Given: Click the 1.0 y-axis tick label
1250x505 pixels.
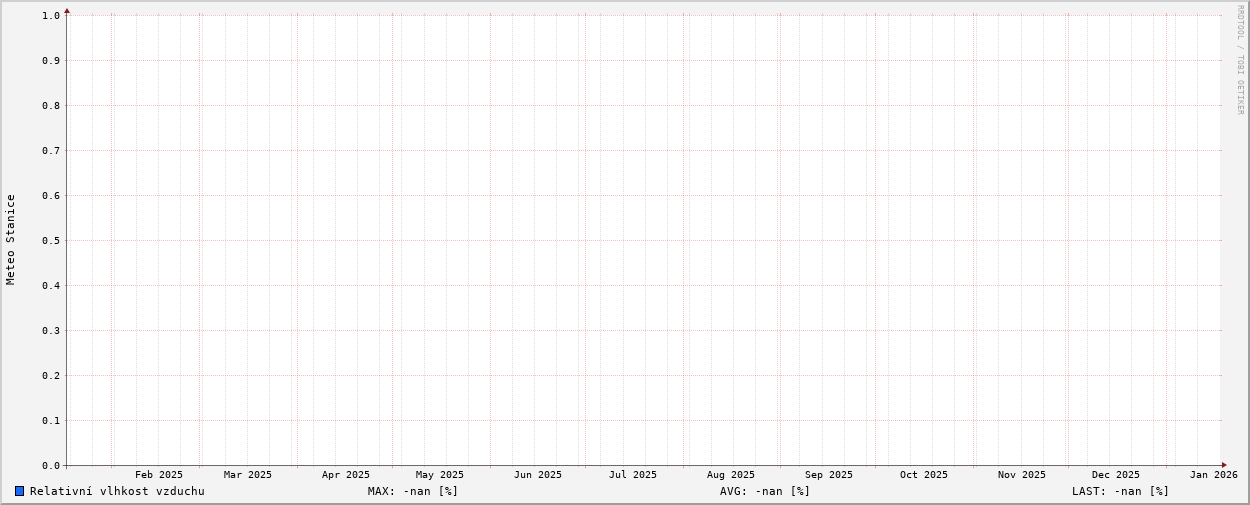Looking at the screenshot, I should click(51, 15).
